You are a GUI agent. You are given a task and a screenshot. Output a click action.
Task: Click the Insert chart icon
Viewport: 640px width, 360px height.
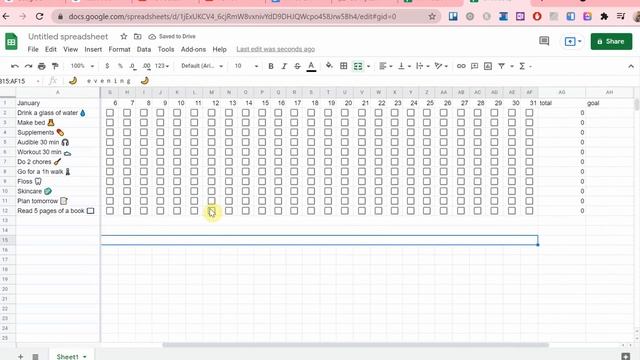pos(488,66)
